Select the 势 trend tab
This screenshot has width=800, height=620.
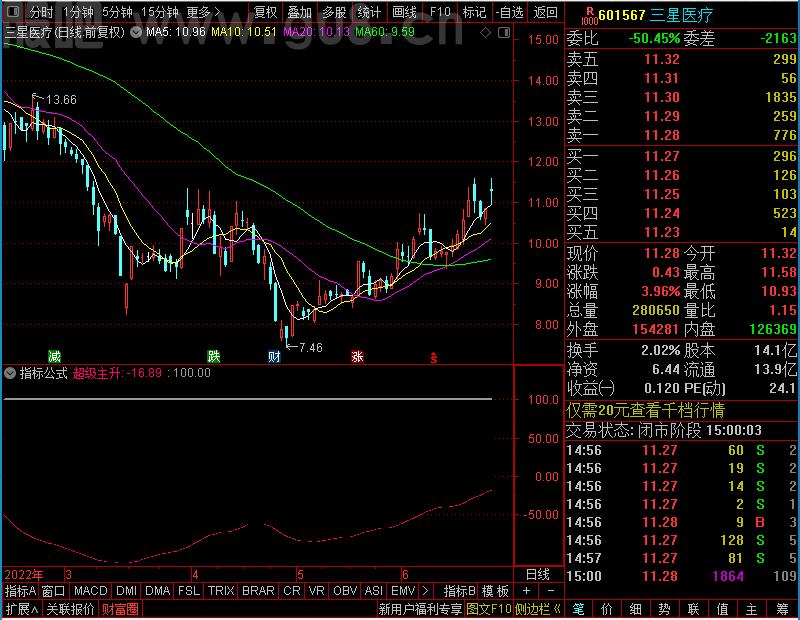tap(664, 609)
